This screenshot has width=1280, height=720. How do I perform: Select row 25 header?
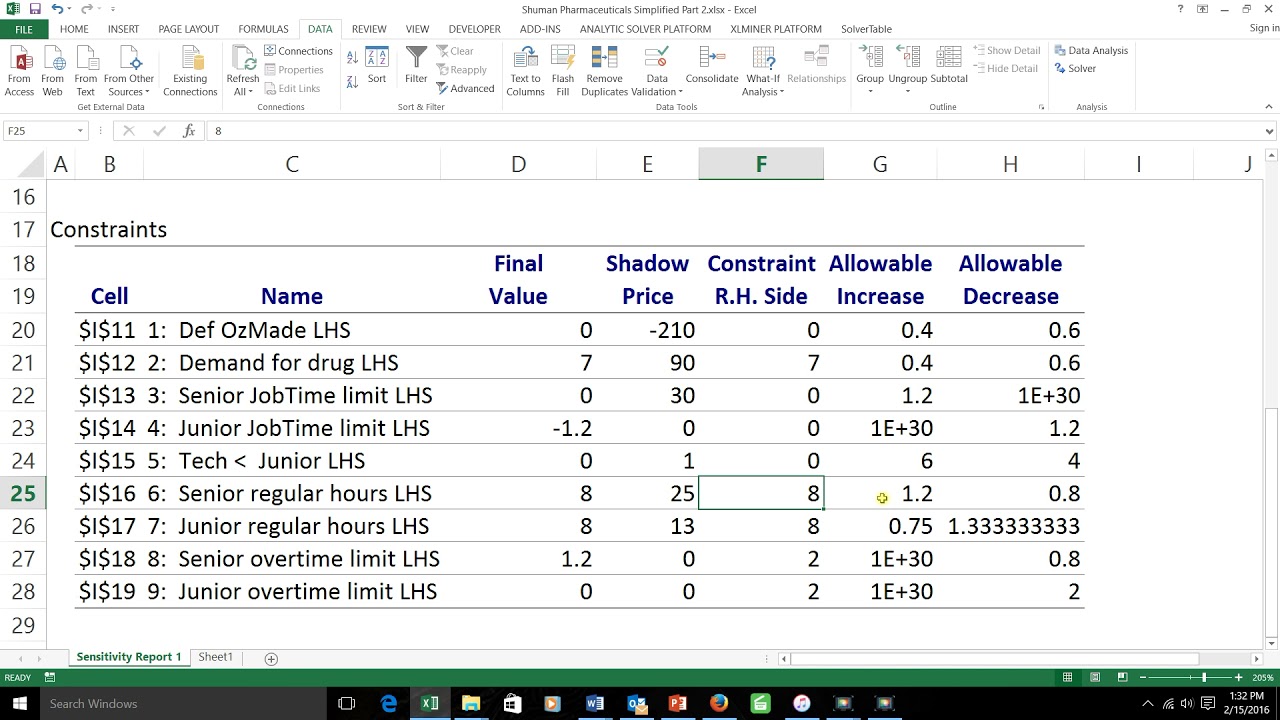pyautogui.click(x=23, y=493)
